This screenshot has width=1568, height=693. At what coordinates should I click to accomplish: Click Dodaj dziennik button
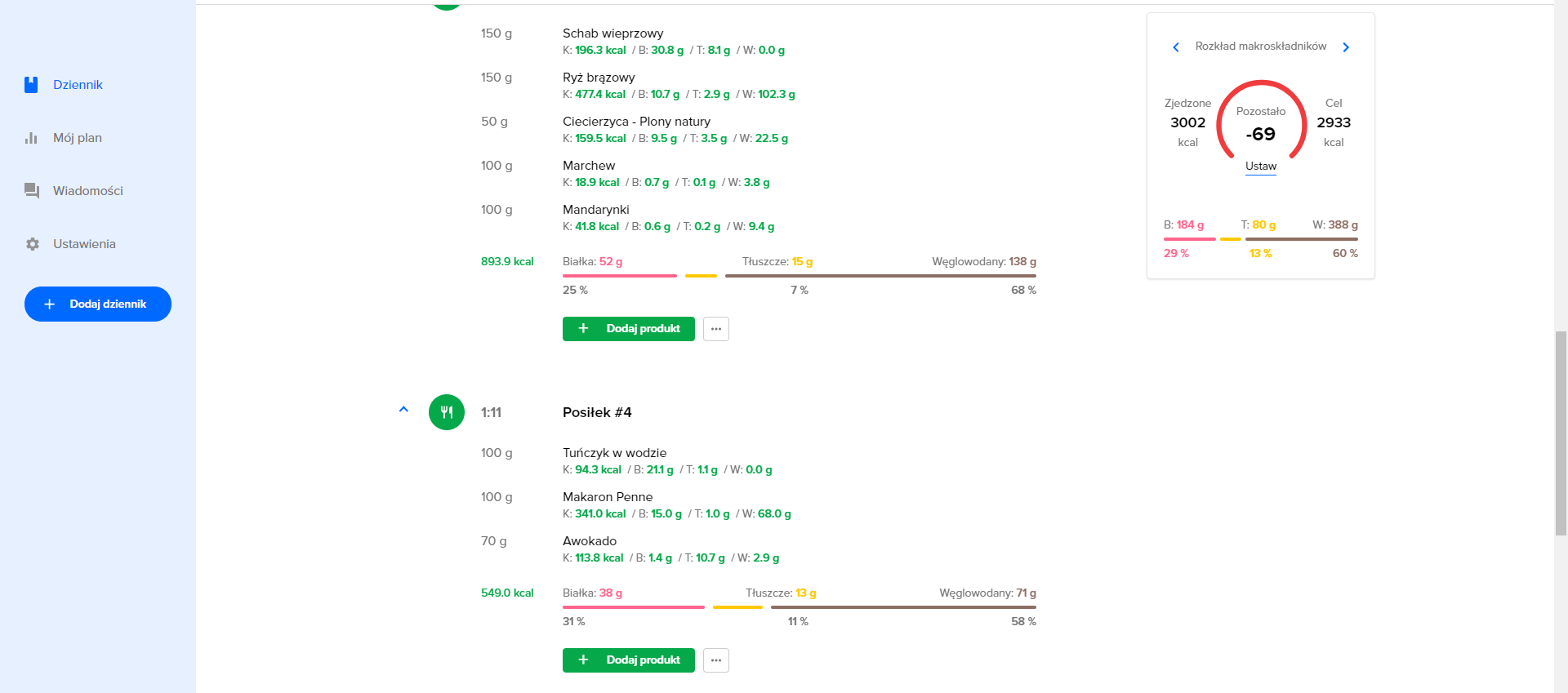point(98,304)
